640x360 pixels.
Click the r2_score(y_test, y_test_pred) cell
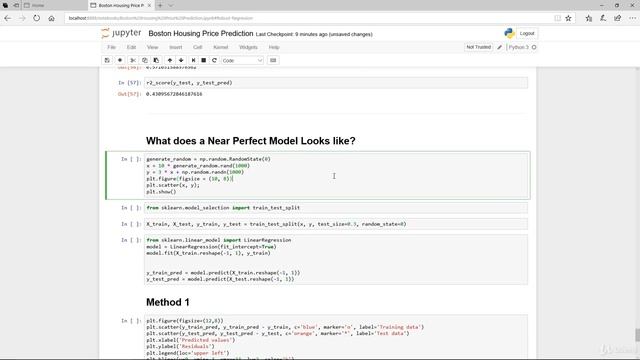[336, 83]
